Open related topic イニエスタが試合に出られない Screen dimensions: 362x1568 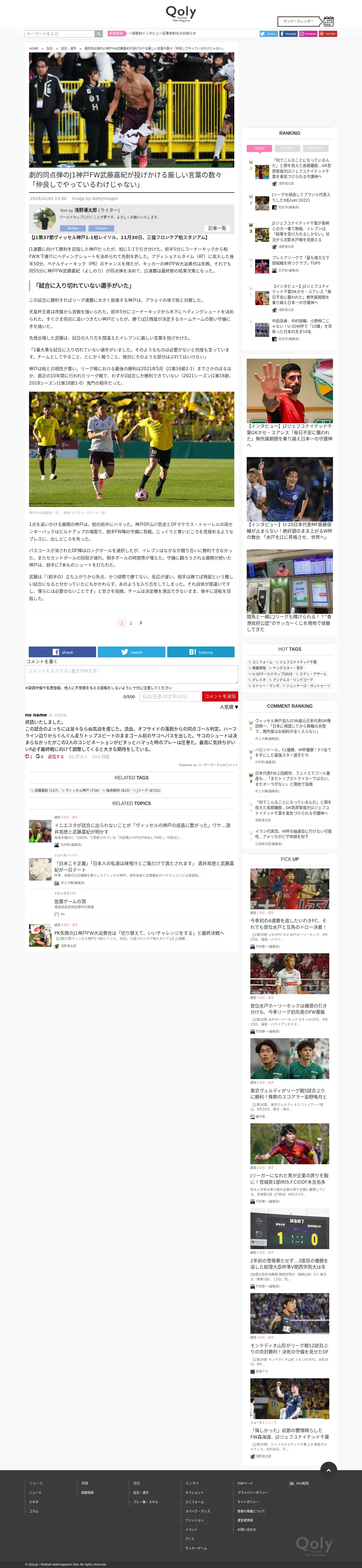142,828
